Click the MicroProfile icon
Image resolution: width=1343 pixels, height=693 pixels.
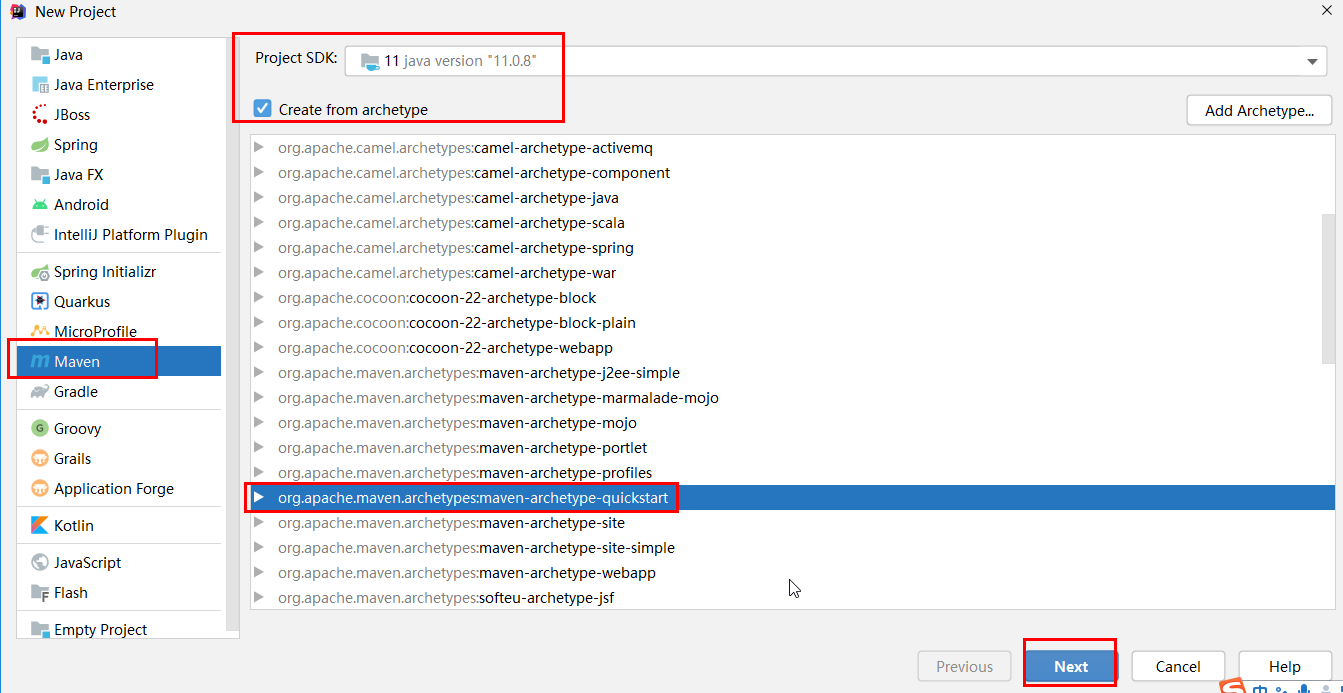[40, 332]
